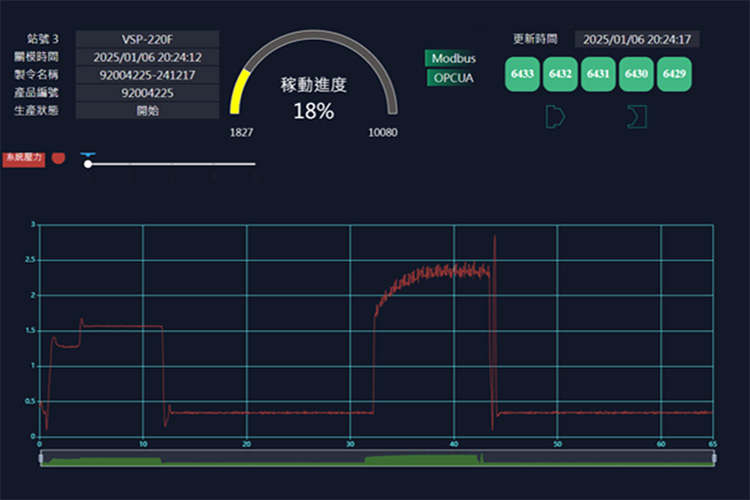Click cycle number 6432 button
Image resolution: width=750 pixels, height=500 pixels.
(561, 75)
